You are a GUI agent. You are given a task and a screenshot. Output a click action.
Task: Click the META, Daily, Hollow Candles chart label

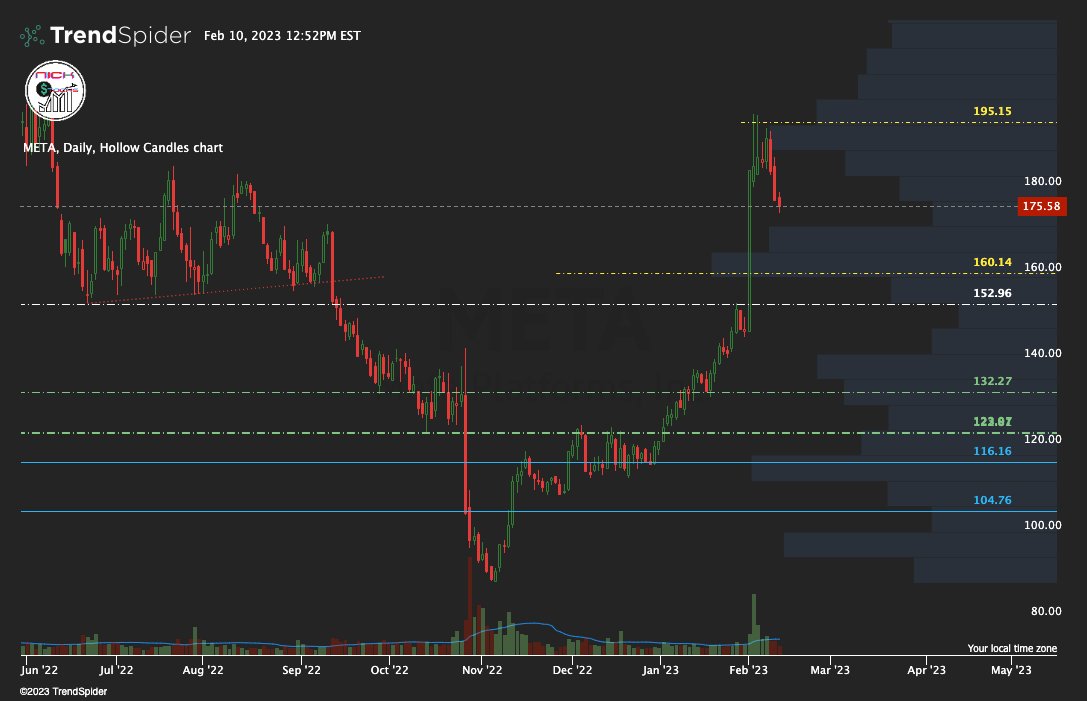123,148
